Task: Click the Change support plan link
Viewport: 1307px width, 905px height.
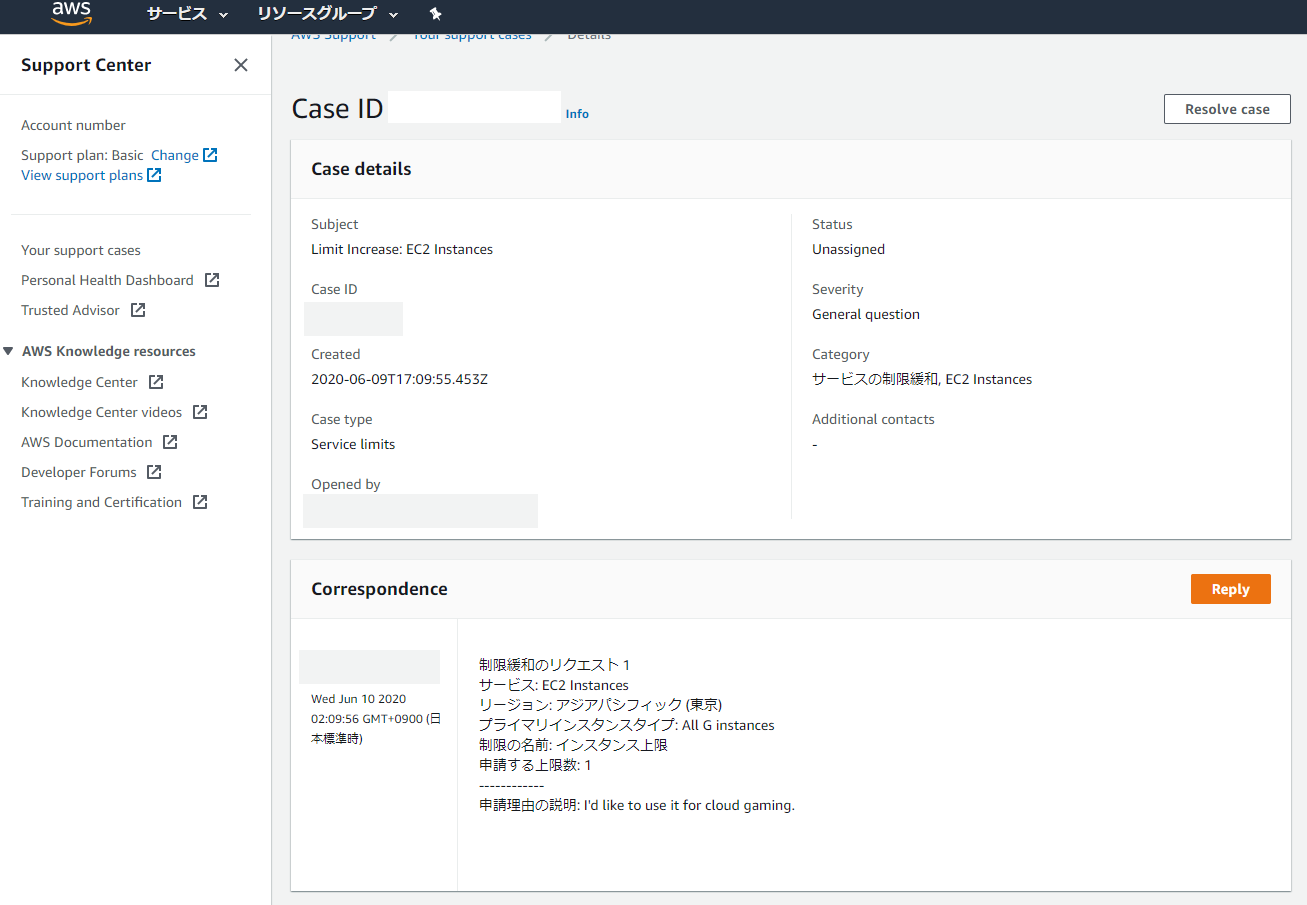Action: [x=175, y=155]
